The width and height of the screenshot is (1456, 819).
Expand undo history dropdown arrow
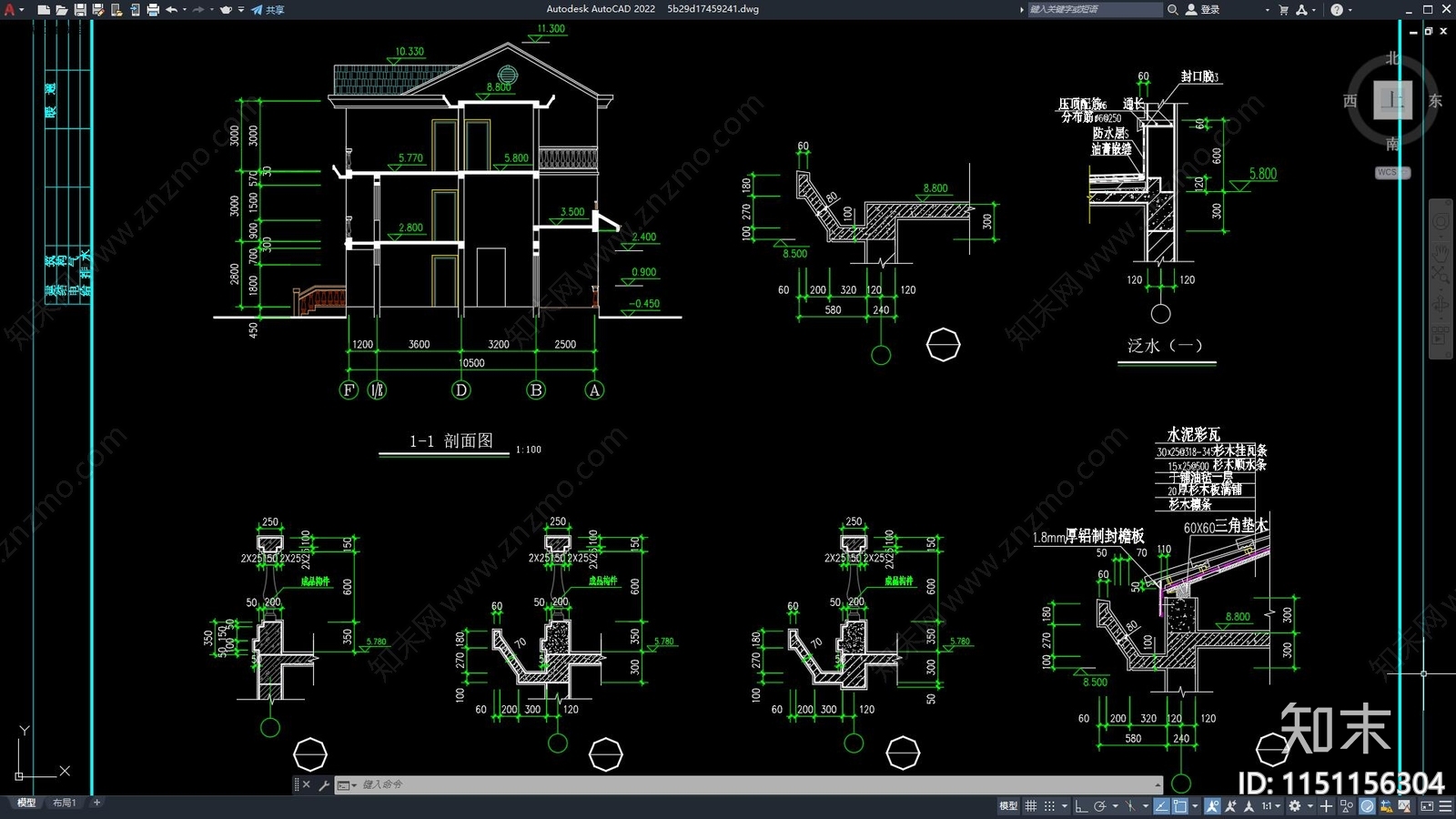185,9
